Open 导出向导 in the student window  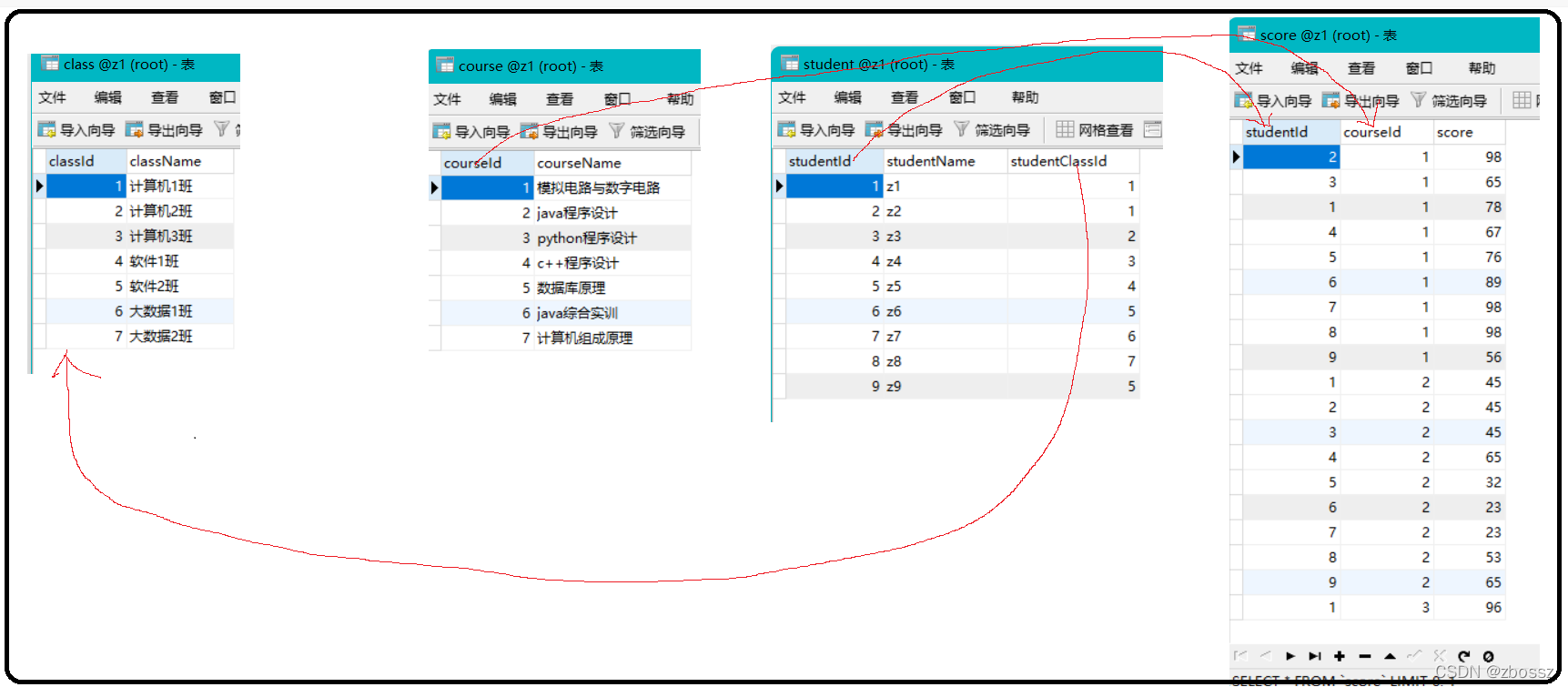pyautogui.click(x=904, y=130)
